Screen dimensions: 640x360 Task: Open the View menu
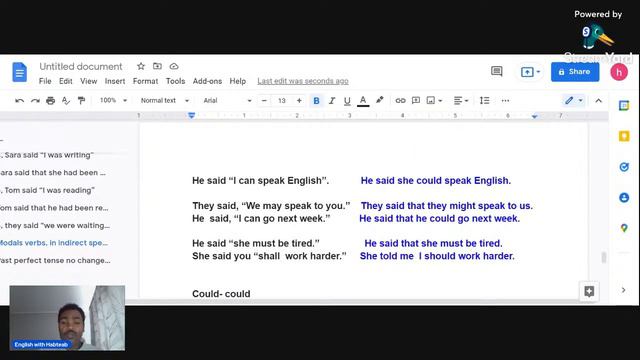coord(89,81)
